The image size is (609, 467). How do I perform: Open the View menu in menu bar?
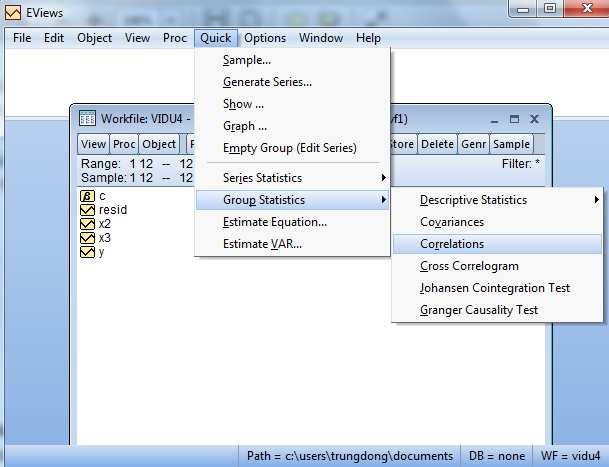tap(137, 38)
